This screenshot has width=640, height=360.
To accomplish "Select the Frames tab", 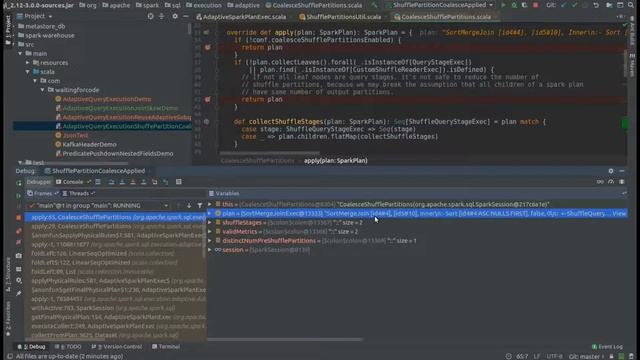I will 42,193.
